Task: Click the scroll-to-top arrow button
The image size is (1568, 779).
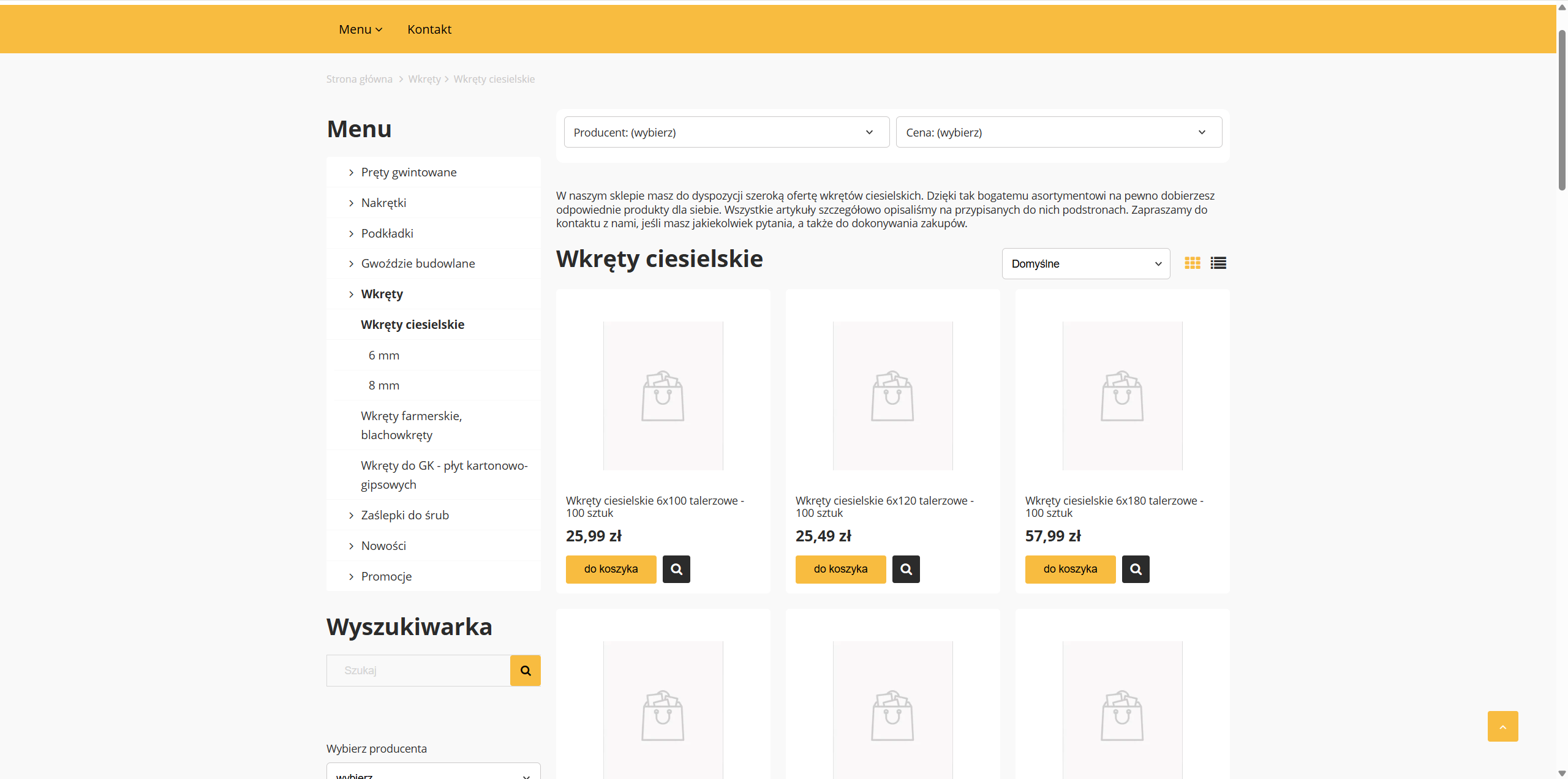Action: pyautogui.click(x=1502, y=726)
